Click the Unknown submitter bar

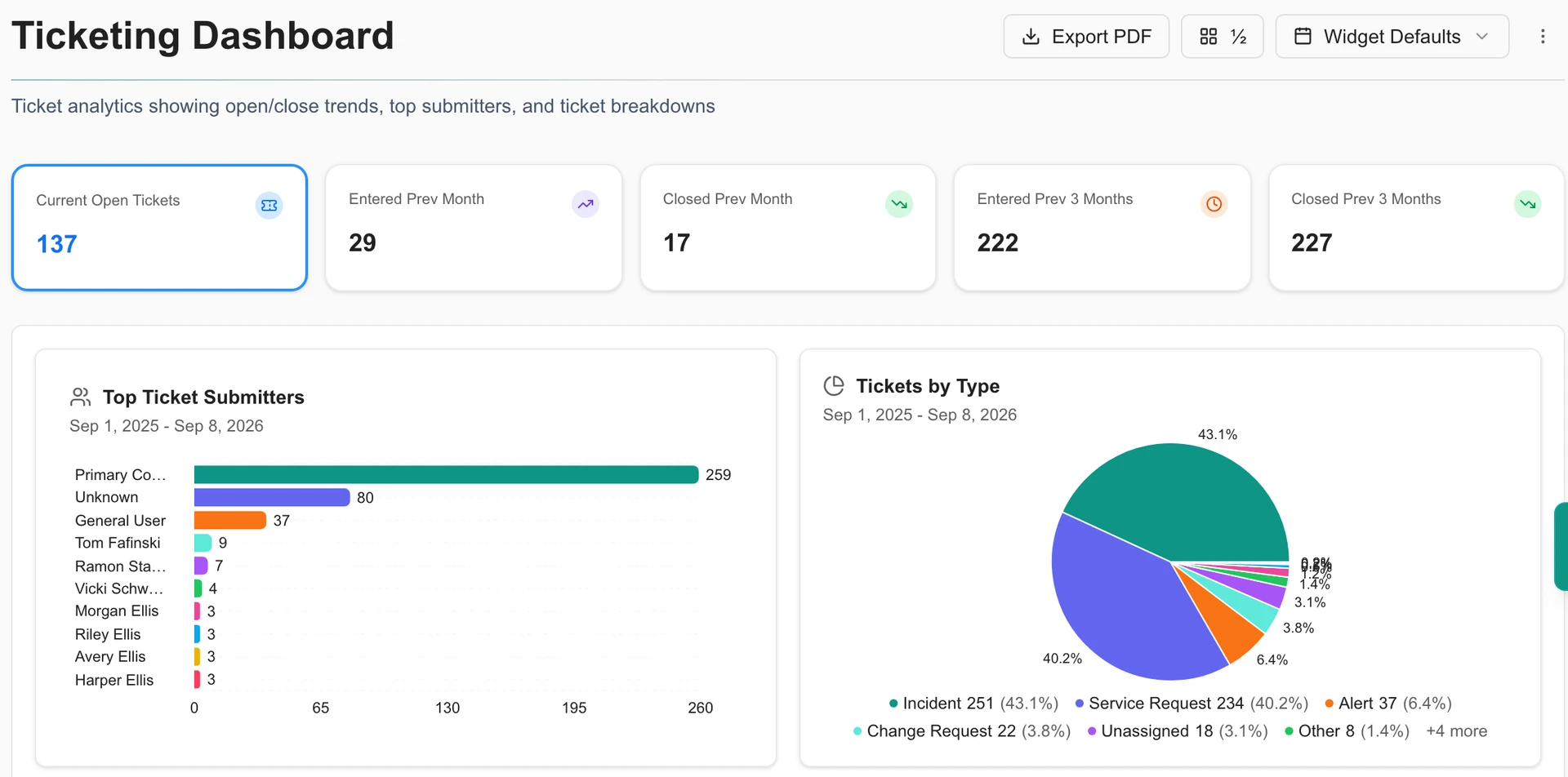click(x=272, y=498)
